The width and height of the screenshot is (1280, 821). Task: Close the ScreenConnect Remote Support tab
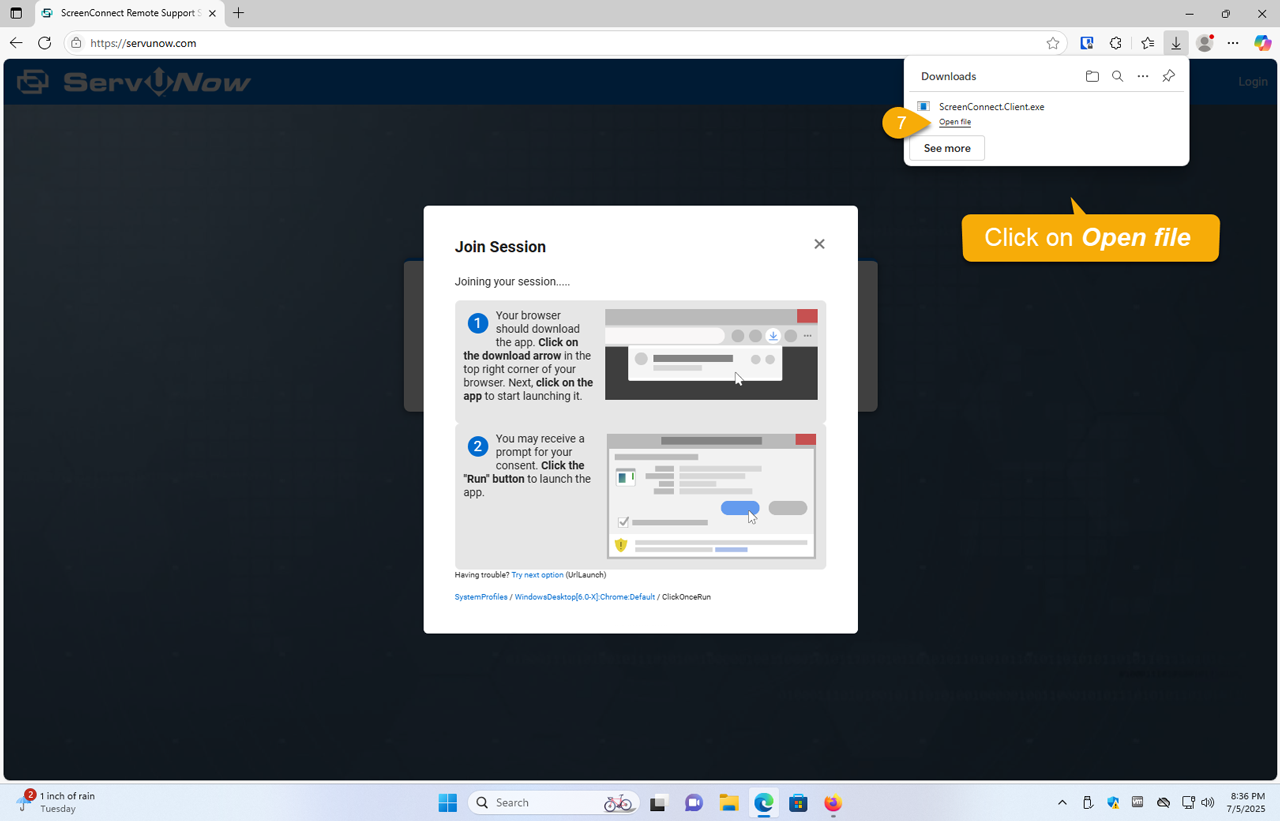(x=212, y=13)
